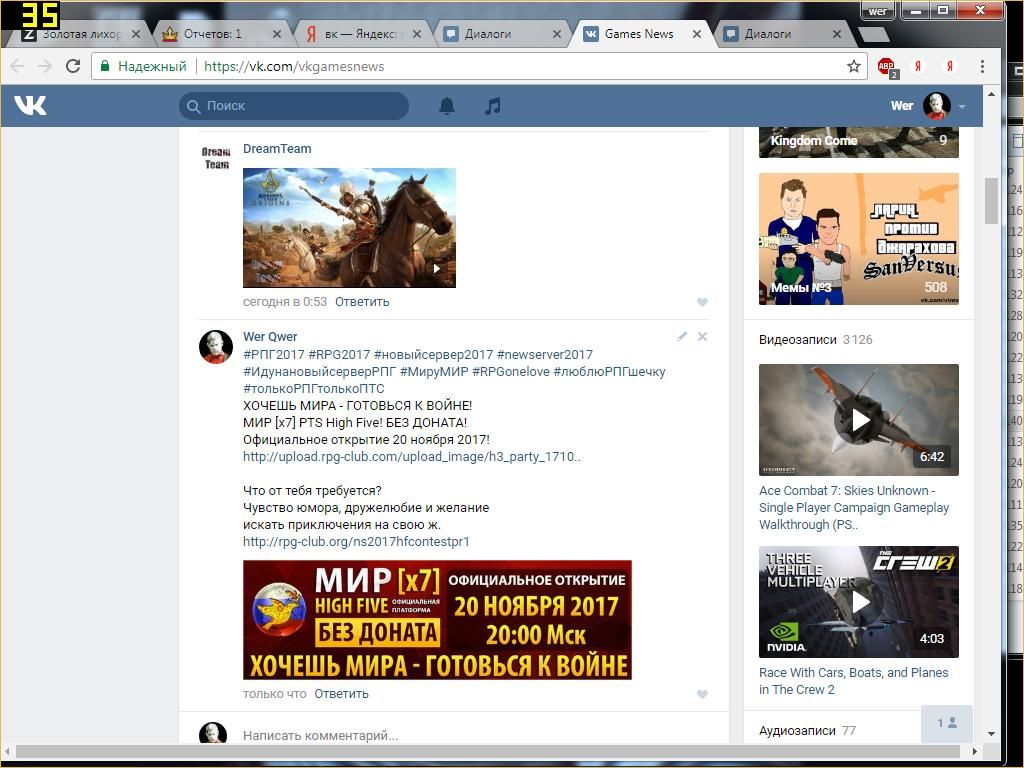Go forward with browser forward arrow

point(44,66)
